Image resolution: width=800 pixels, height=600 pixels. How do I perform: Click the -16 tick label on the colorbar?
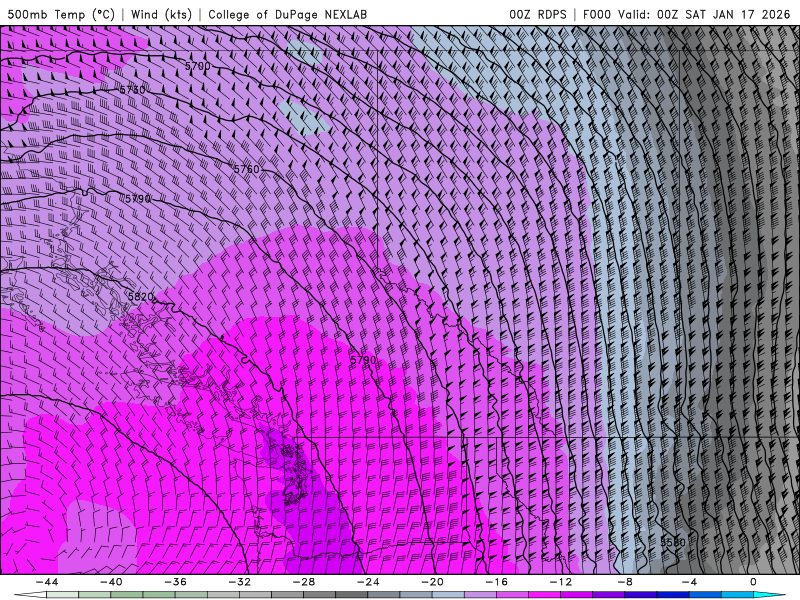[497, 582]
